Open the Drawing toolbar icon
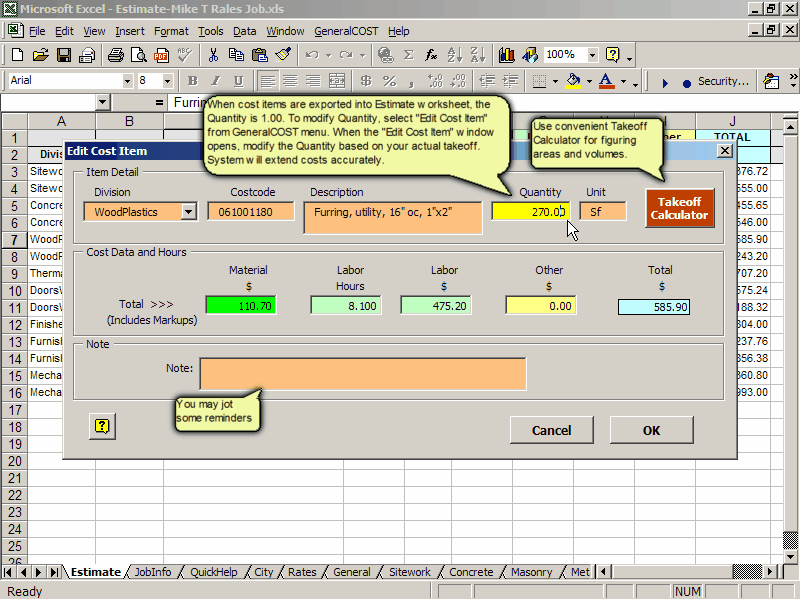Screen dimensions: 800x600 (x=530, y=55)
